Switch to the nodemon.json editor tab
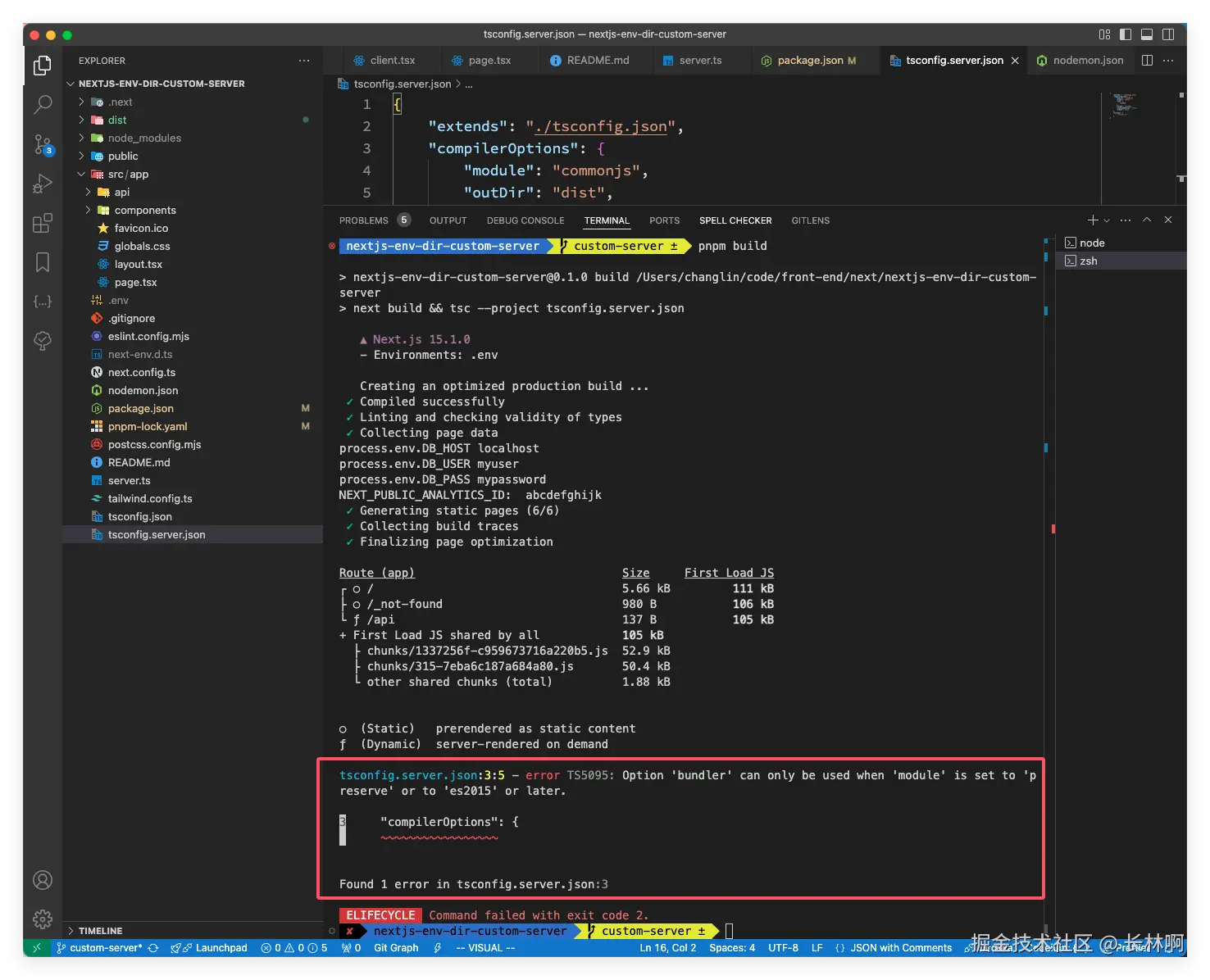The image size is (1210, 980). coord(1080,61)
